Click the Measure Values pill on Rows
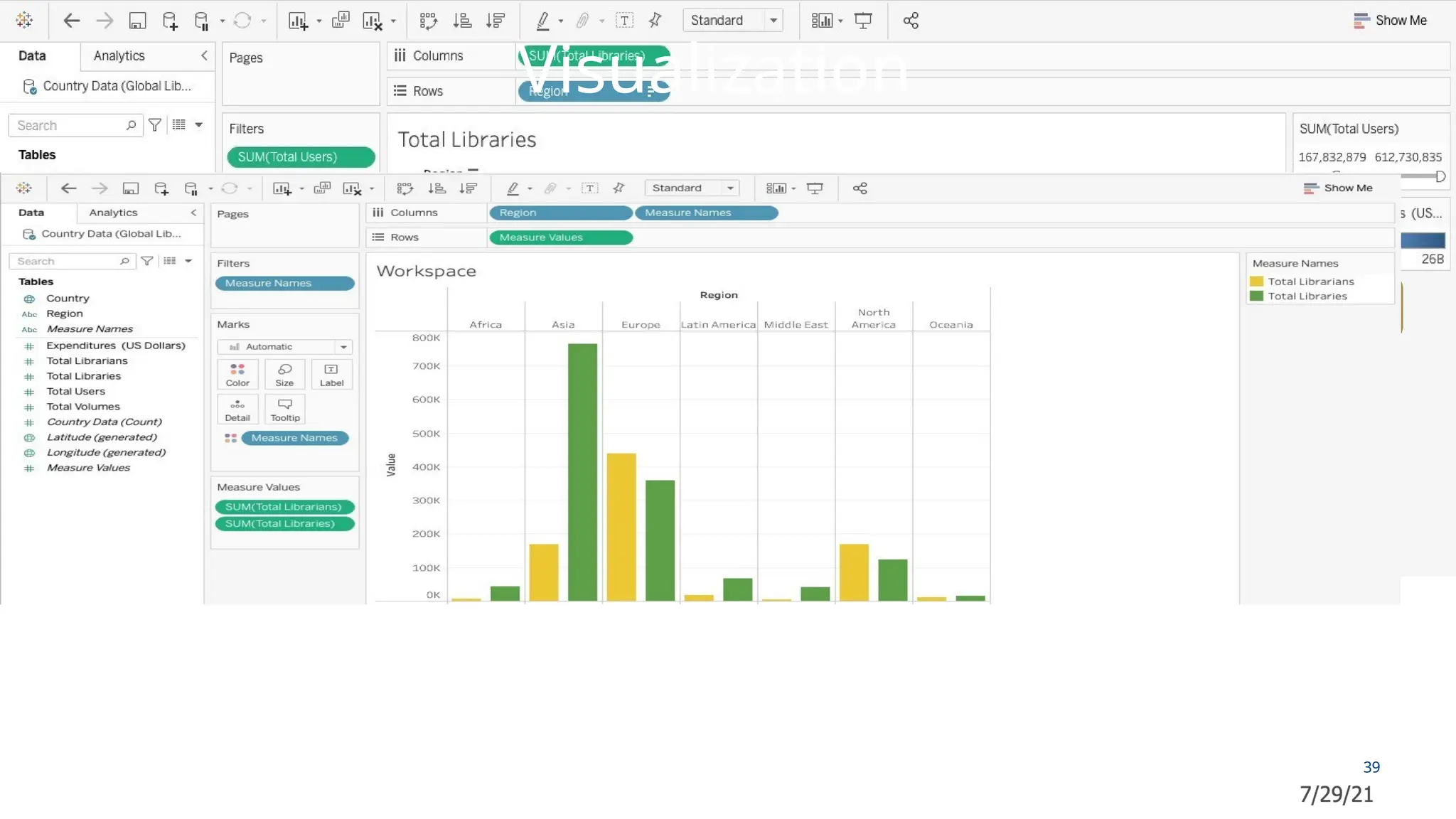Screen dimensions: 1456x819 point(560,237)
